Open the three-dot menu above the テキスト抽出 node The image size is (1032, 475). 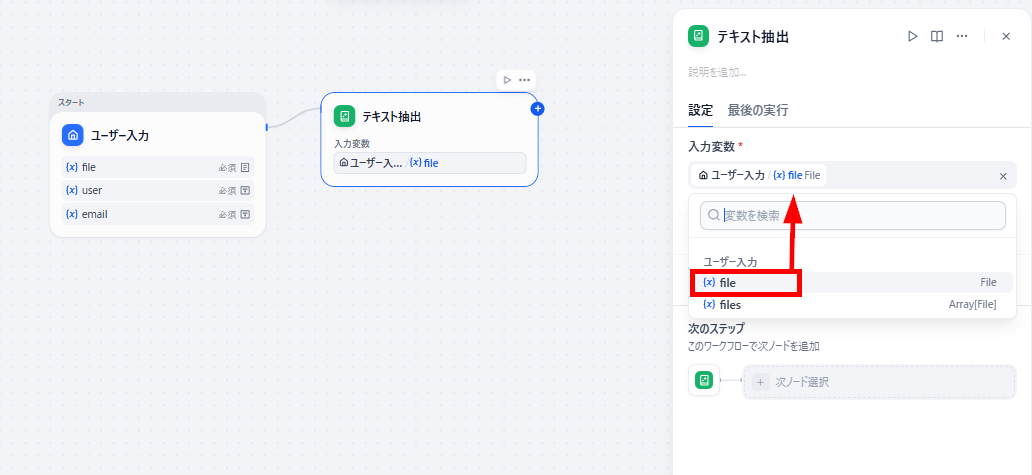525,80
